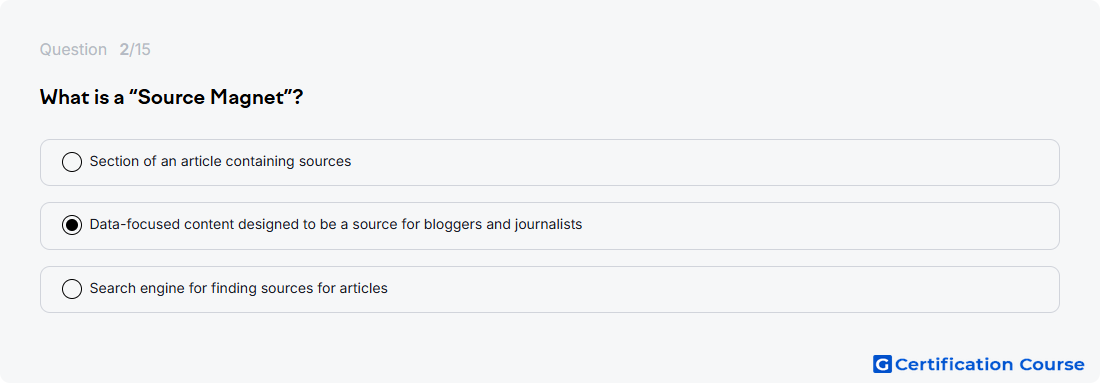This screenshot has width=1100, height=383.
Task: Select the 'Section of an article' radio button
Action: (72, 162)
